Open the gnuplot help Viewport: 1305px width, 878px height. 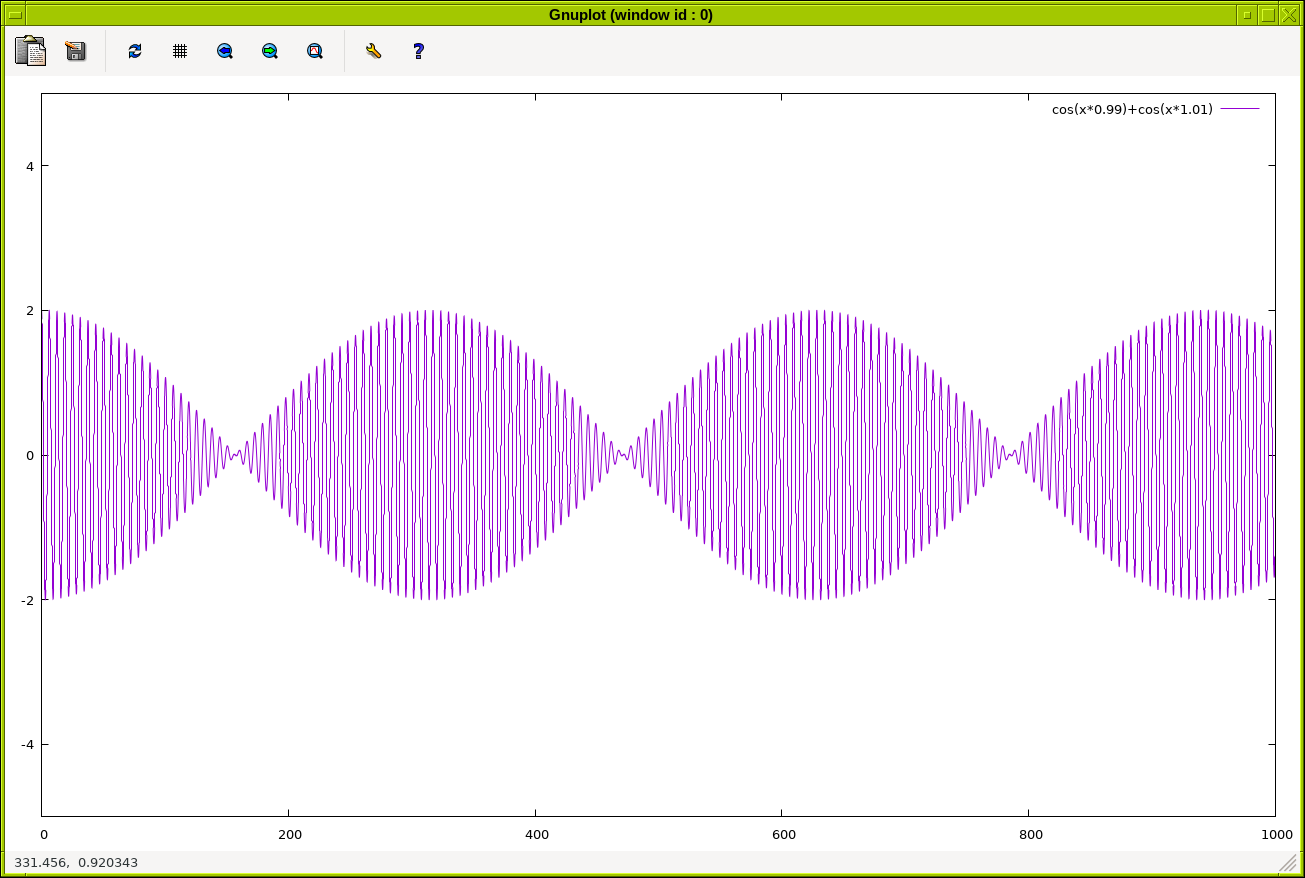point(419,51)
